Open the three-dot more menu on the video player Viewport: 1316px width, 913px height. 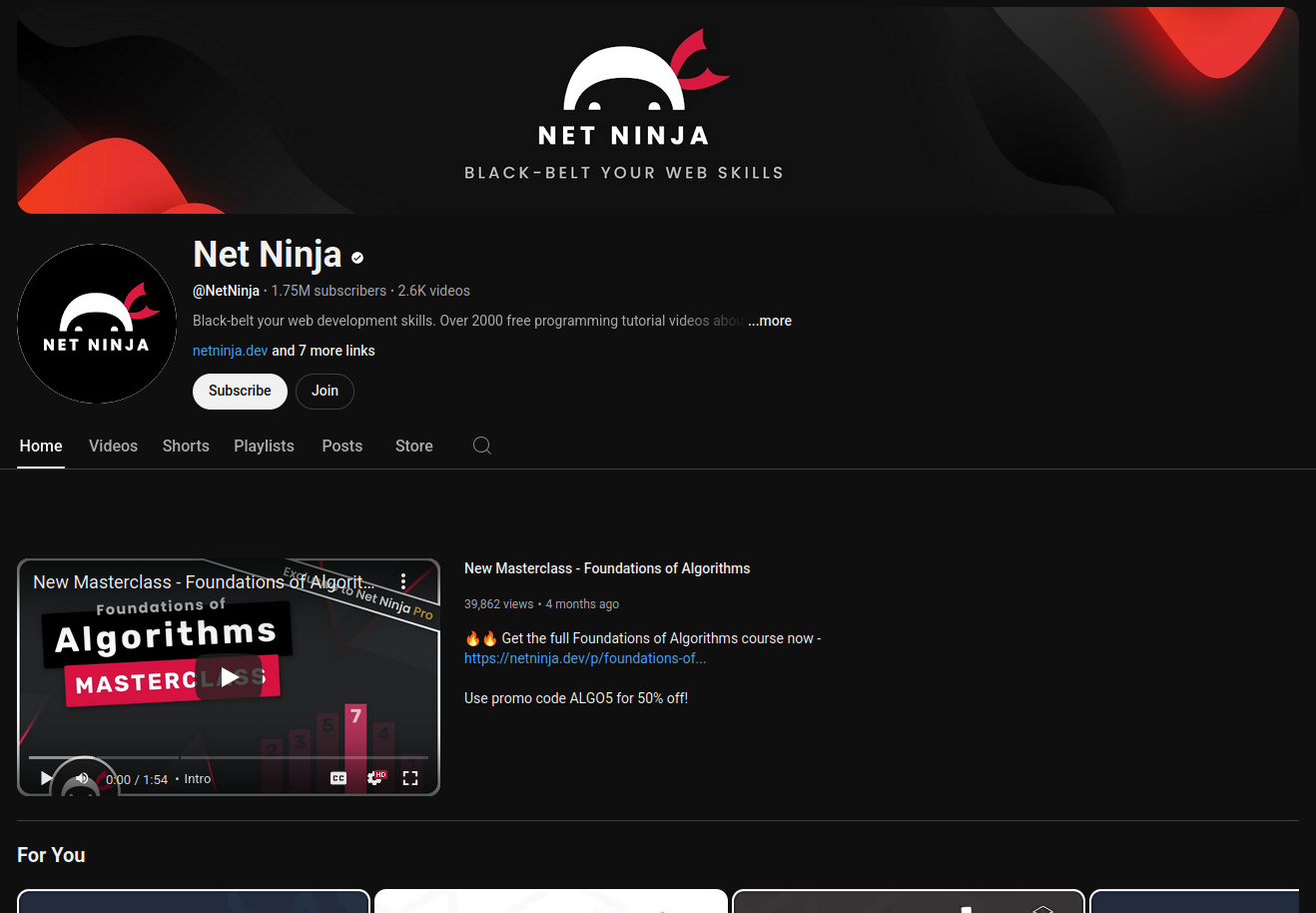pyautogui.click(x=403, y=581)
